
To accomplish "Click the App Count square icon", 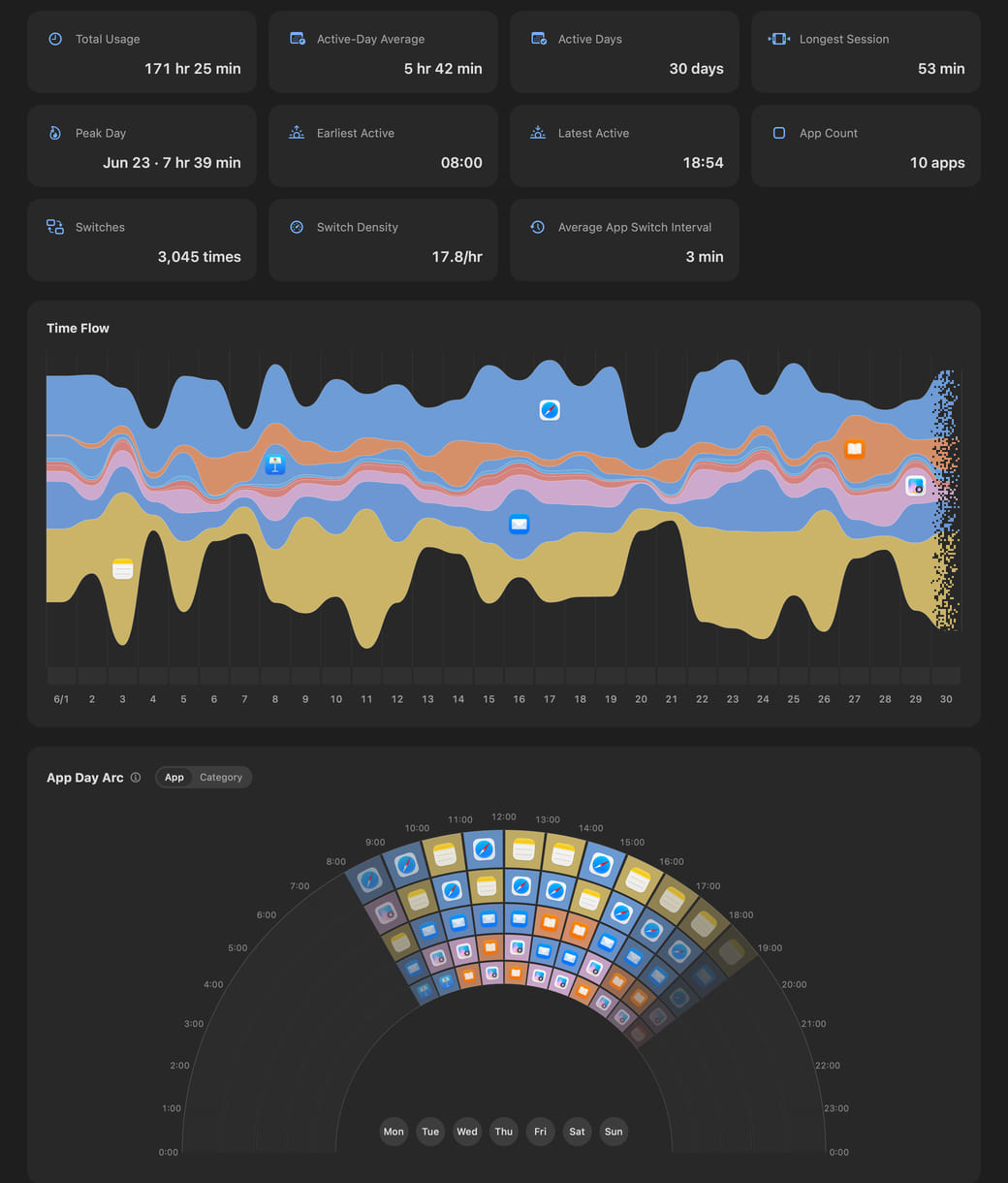I will [x=779, y=133].
